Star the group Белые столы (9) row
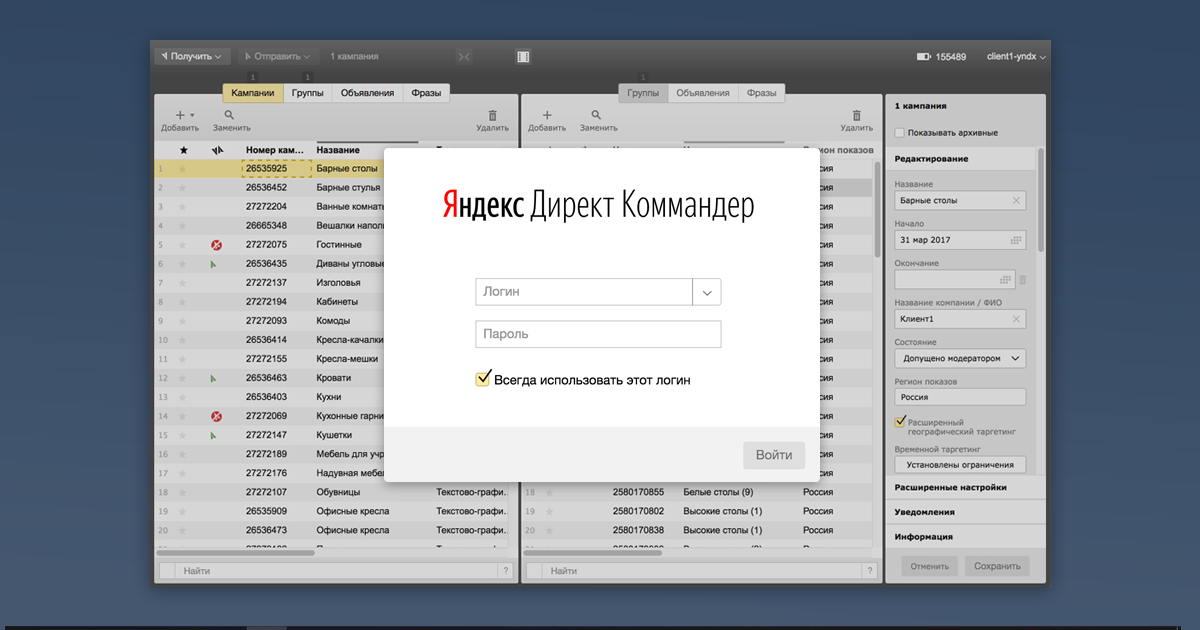The width and height of the screenshot is (1200, 630). coord(549,492)
